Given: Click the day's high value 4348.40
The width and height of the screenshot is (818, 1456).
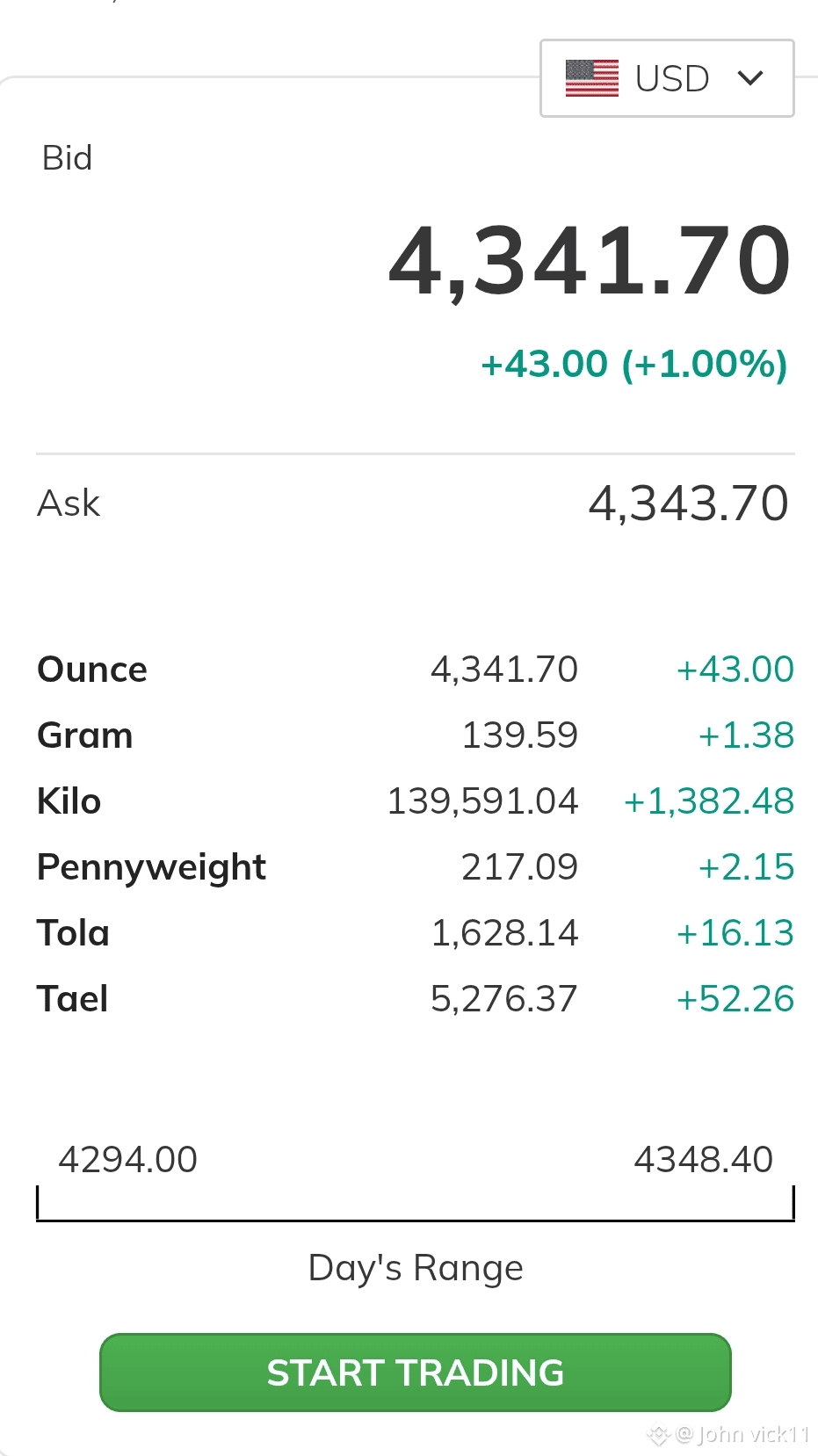Looking at the screenshot, I should pos(703,1160).
